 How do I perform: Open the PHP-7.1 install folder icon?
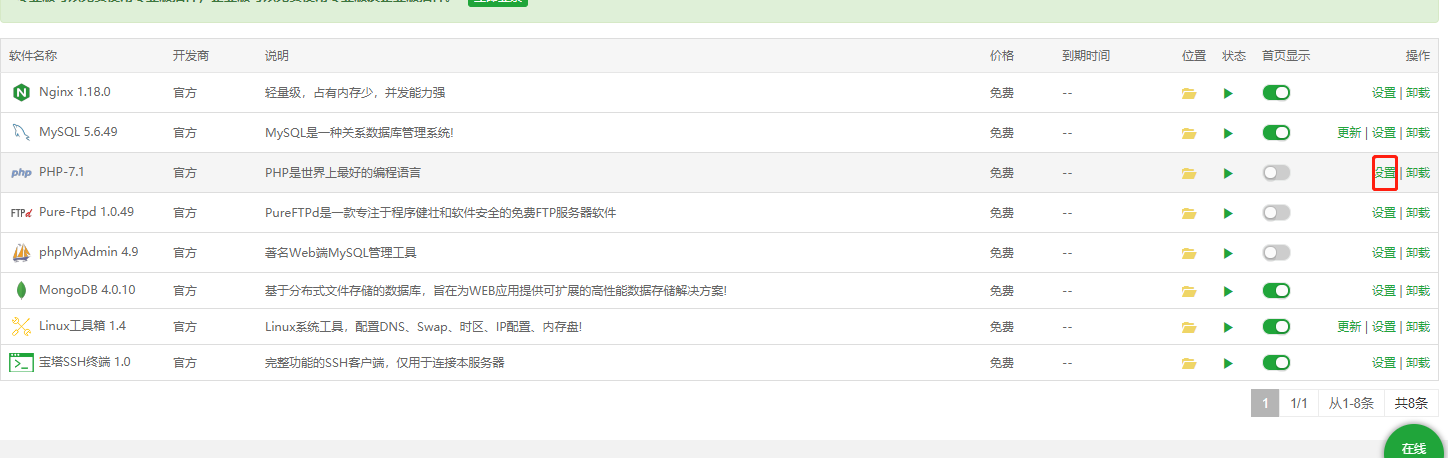click(x=1189, y=174)
